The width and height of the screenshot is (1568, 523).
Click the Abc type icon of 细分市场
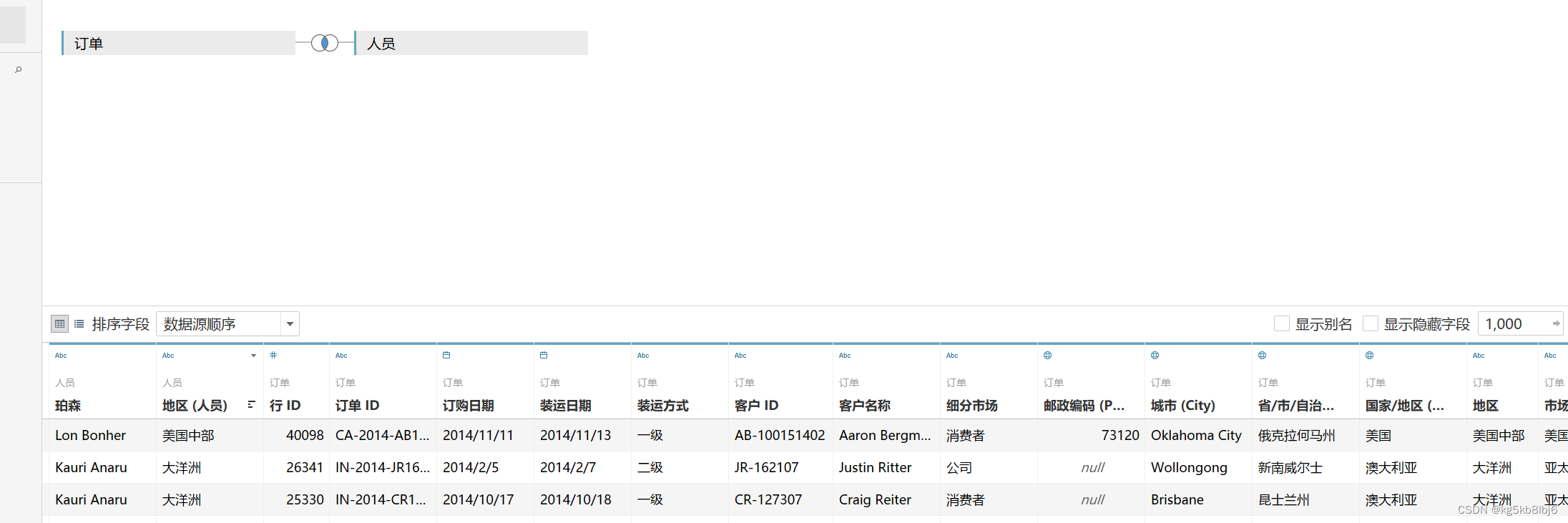(952, 356)
